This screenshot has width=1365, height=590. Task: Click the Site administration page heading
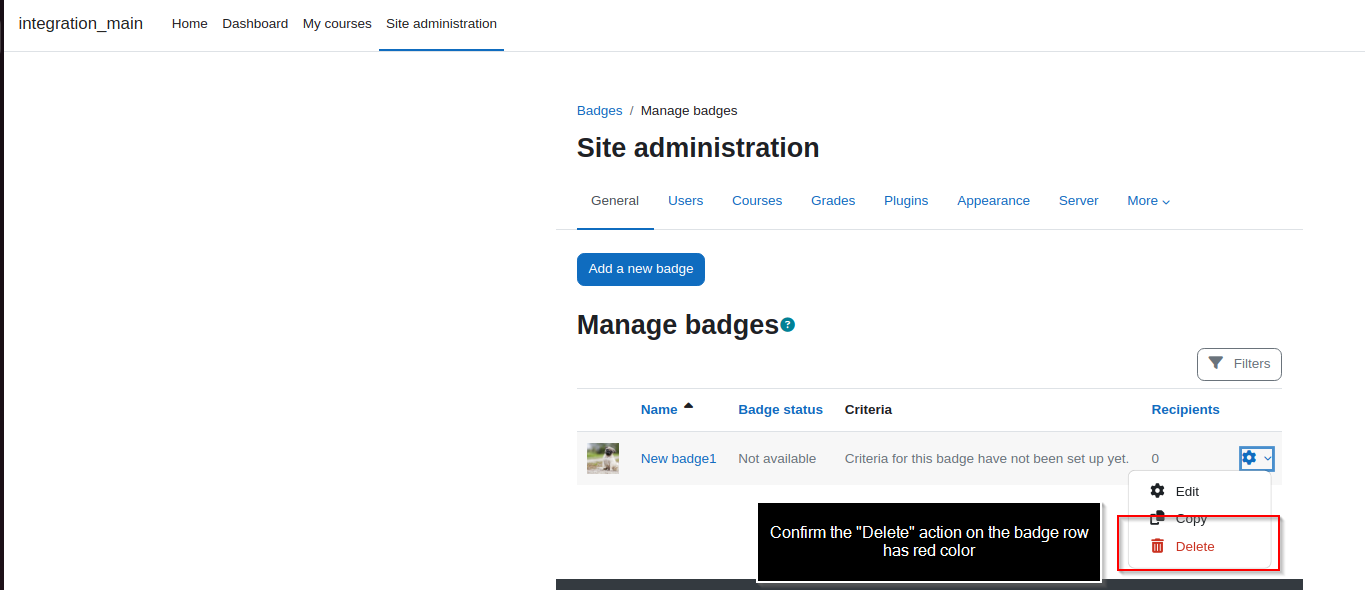[x=698, y=148]
